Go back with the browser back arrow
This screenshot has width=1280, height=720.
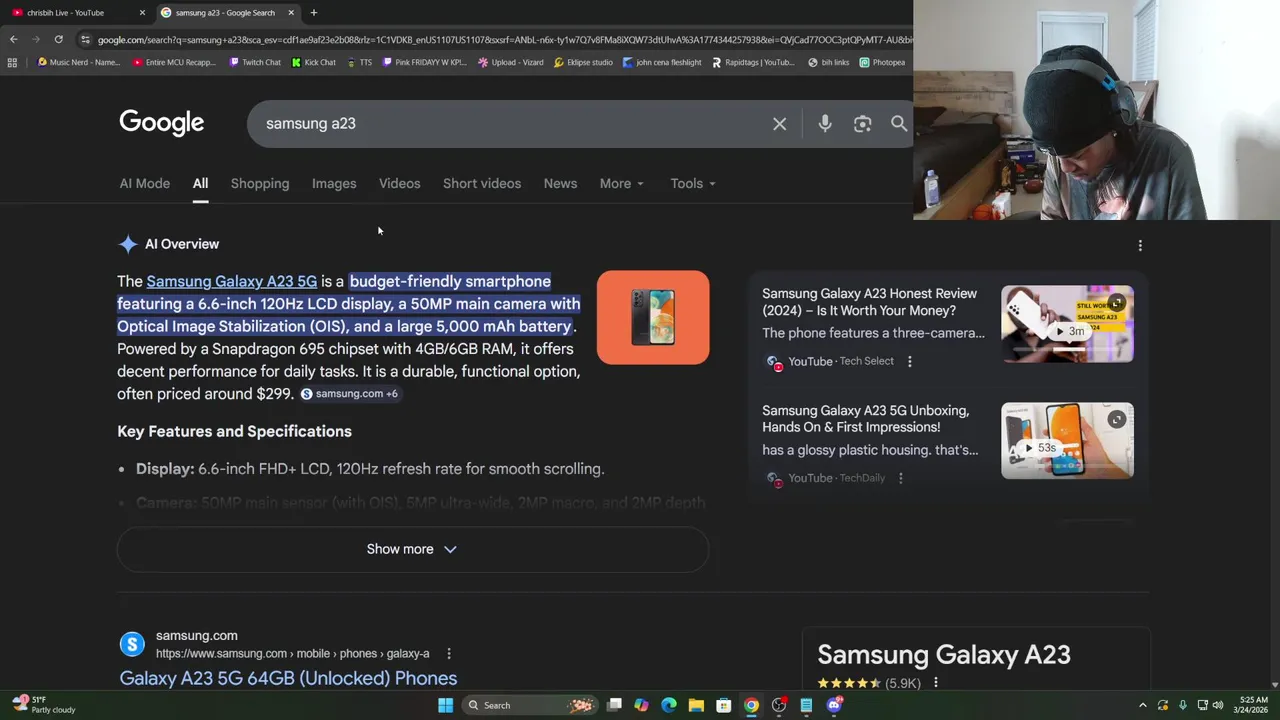[x=13, y=39]
